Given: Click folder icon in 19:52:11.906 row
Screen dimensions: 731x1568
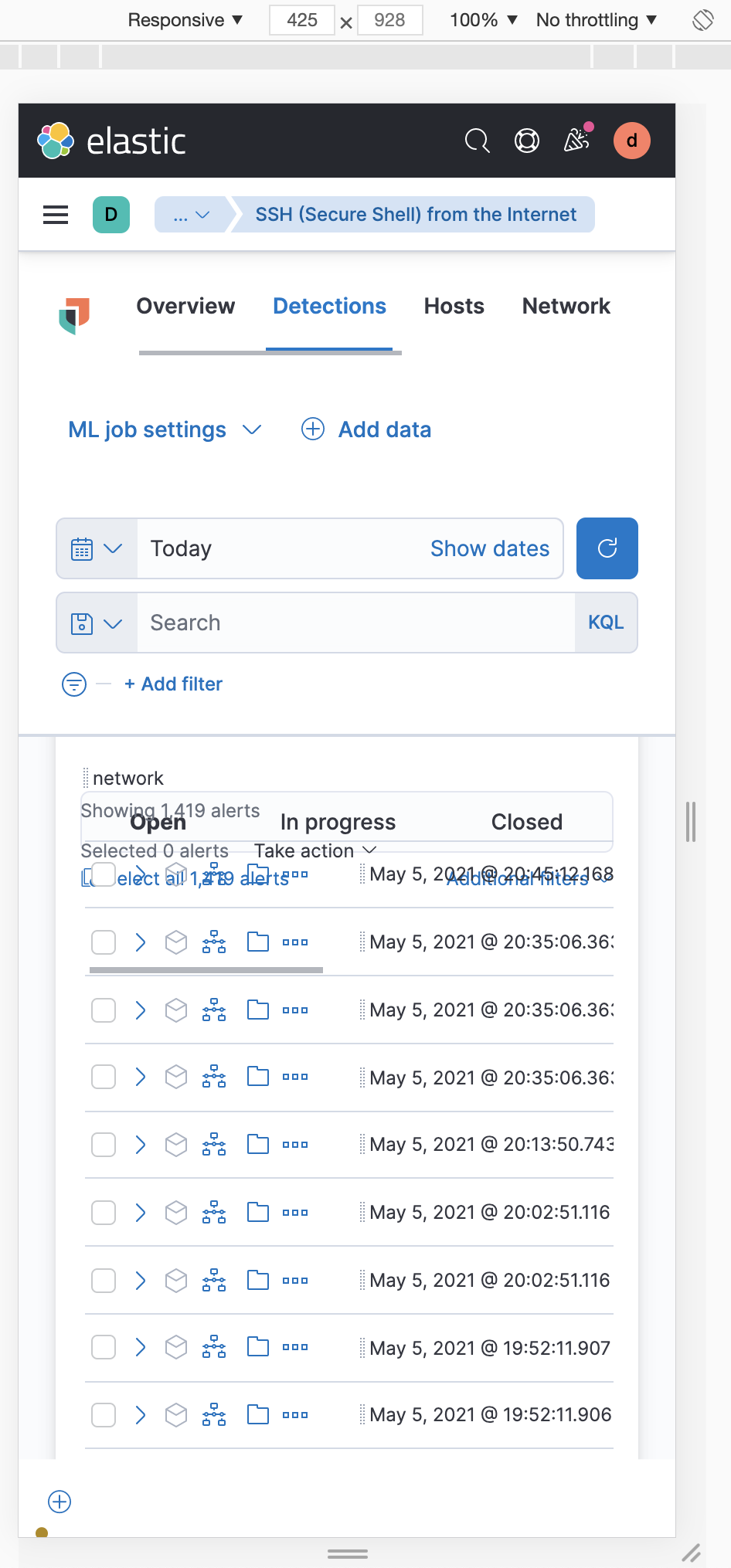Looking at the screenshot, I should 258,1414.
